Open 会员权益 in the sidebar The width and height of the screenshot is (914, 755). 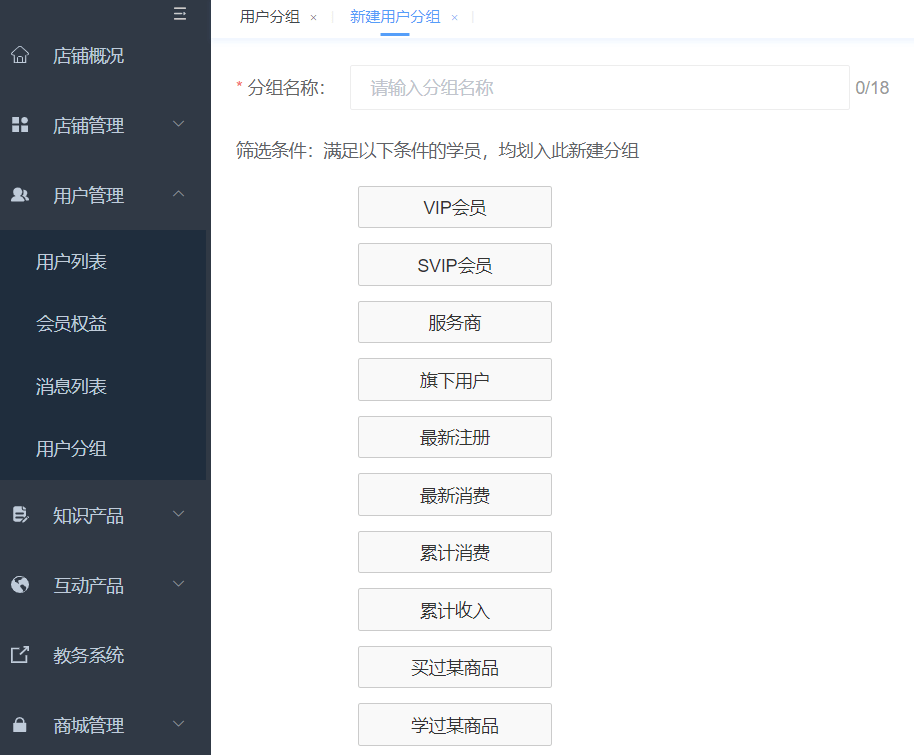click(71, 324)
